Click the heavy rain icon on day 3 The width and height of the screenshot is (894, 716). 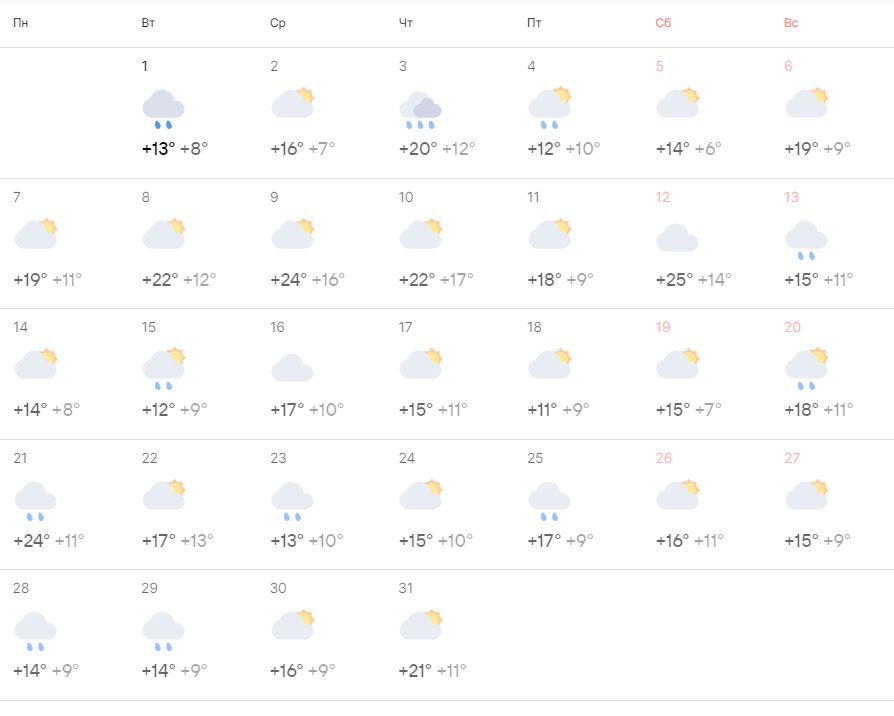tap(420, 110)
